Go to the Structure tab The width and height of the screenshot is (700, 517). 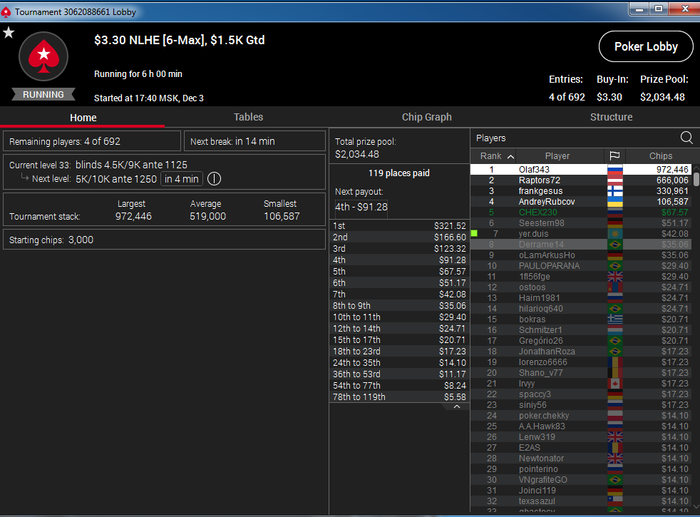coord(611,117)
